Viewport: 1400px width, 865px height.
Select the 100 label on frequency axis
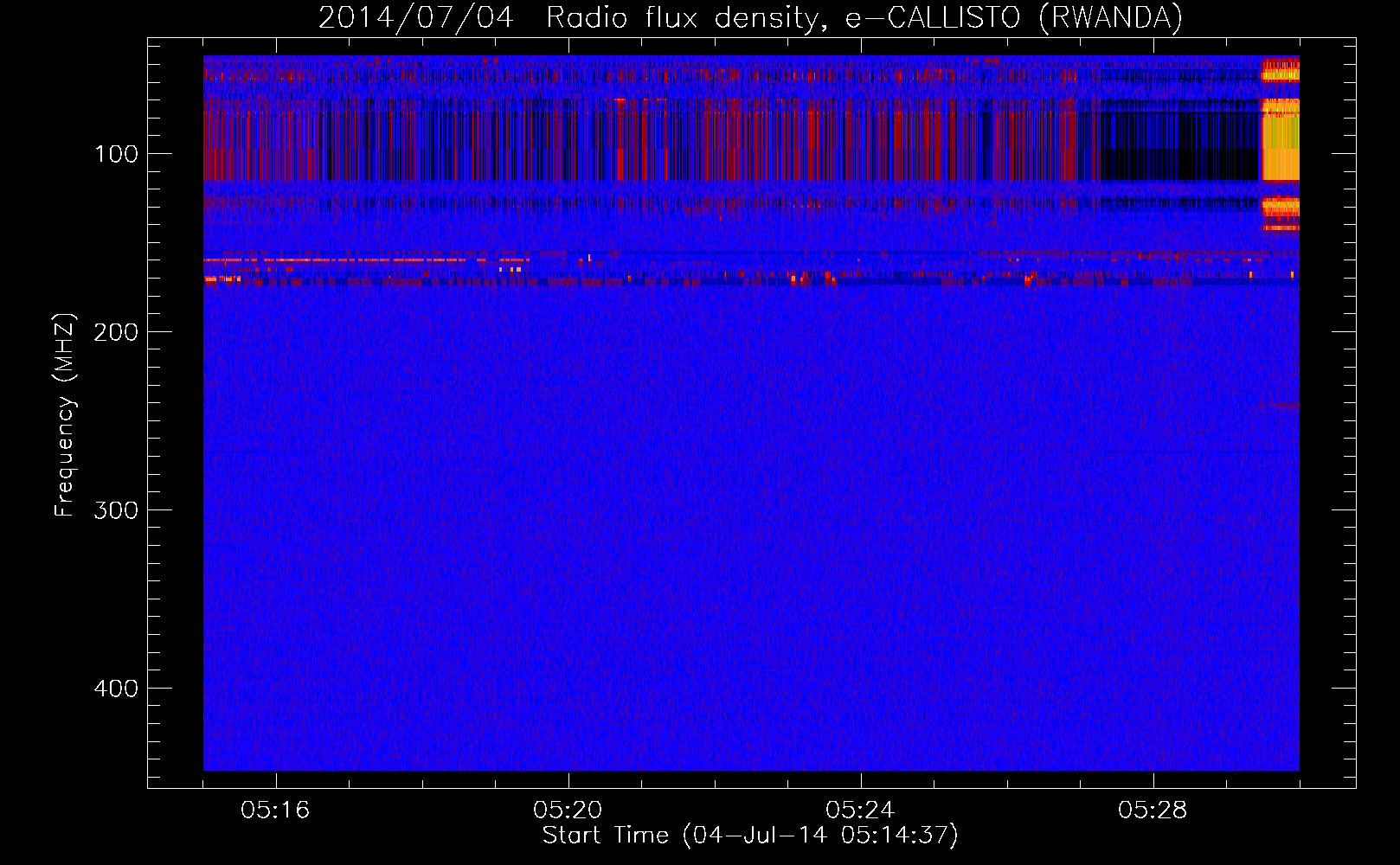[116, 155]
